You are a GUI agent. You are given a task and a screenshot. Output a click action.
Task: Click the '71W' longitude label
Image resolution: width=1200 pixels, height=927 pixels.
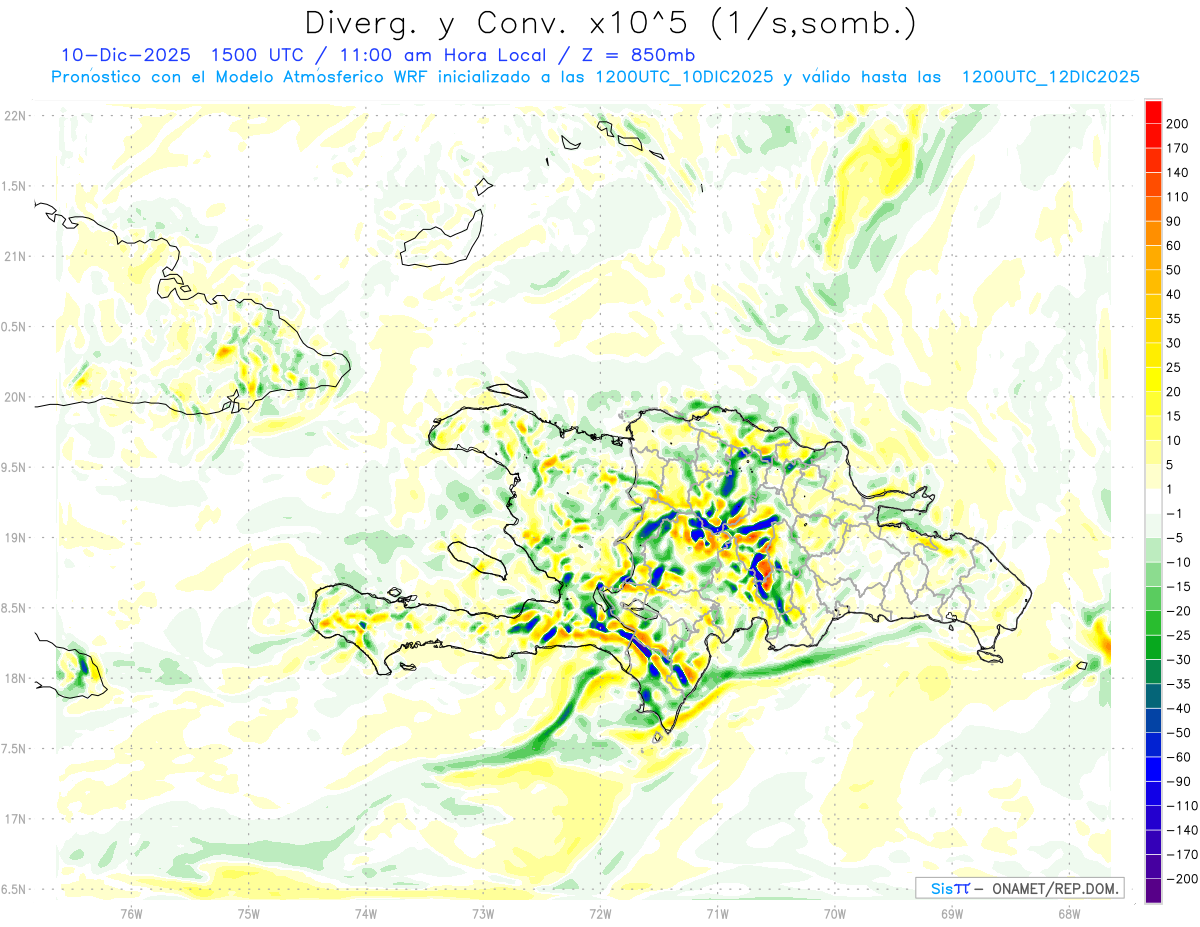pos(717,913)
